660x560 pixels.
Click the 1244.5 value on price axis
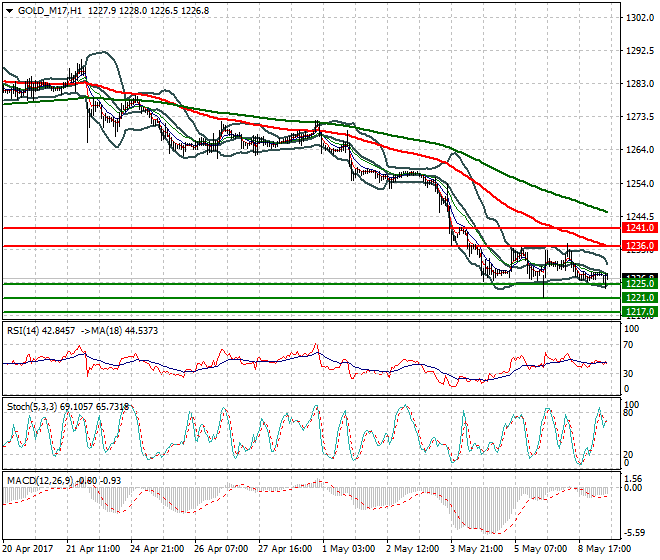tap(640, 216)
